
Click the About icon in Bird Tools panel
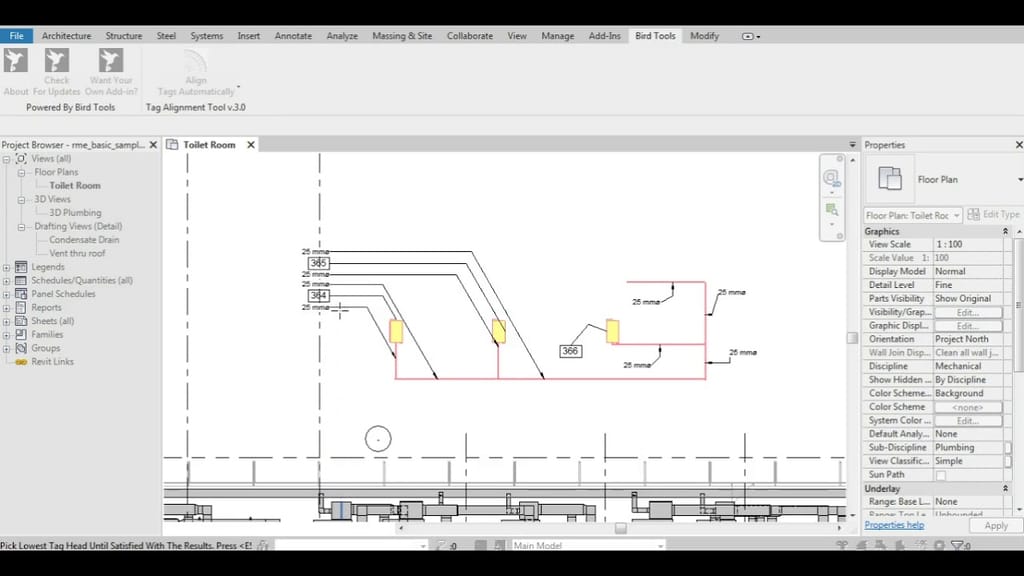point(15,62)
